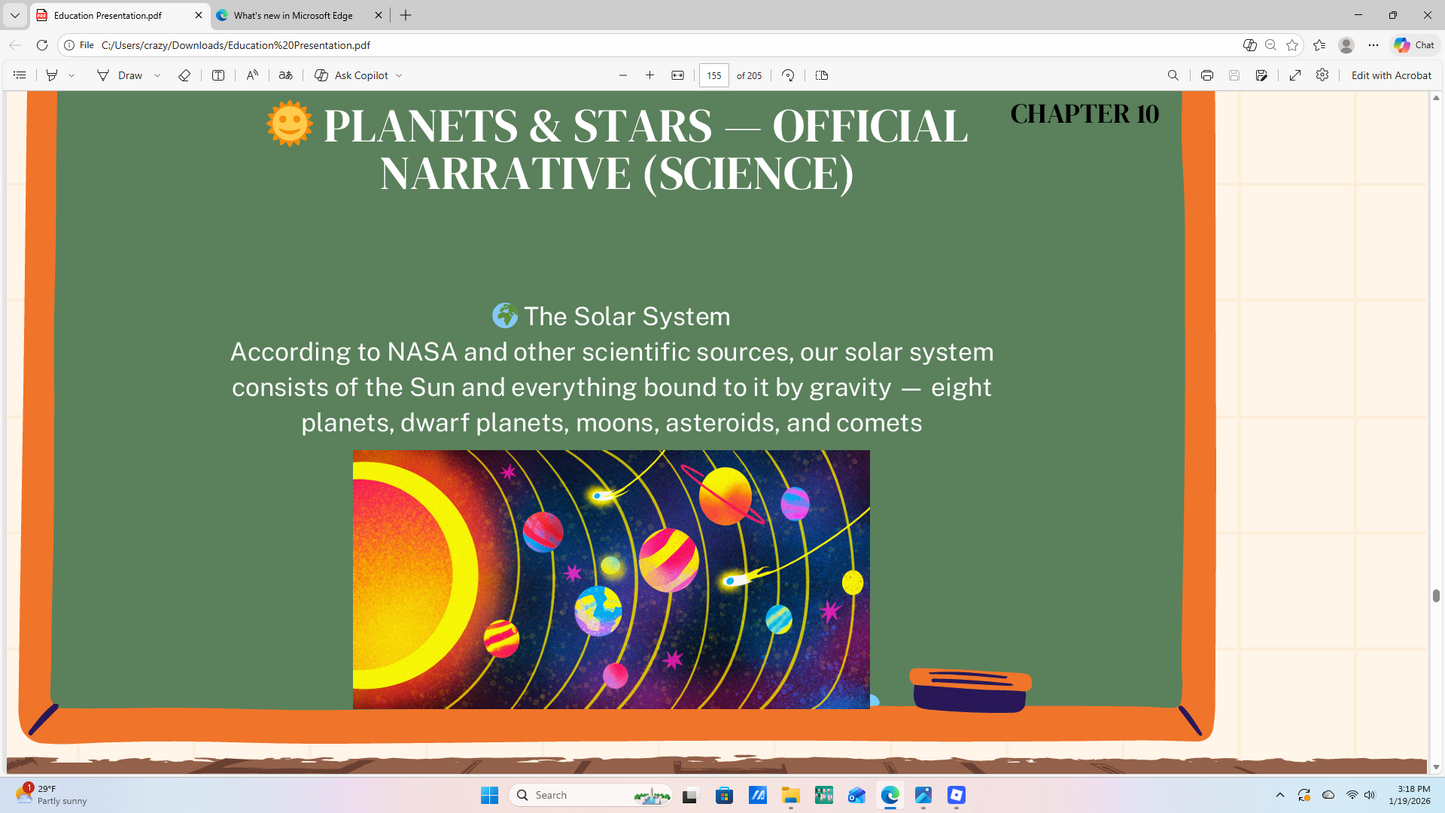Refresh the page
The image size is (1445, 813).
pyautogui.click(x=42, y=45)
